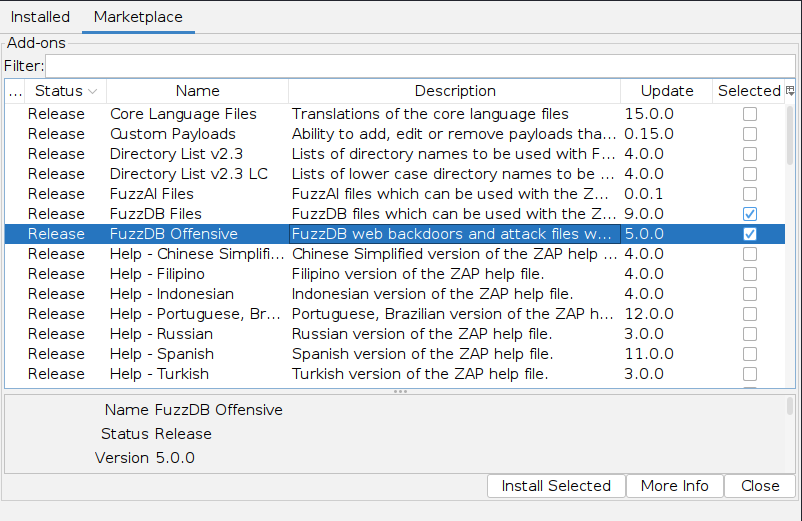Click the 0.15.0 update version cell
Image resolution: width=802 pixels, height=521 pixels.
pyautogui.click(x=666, y=134)
